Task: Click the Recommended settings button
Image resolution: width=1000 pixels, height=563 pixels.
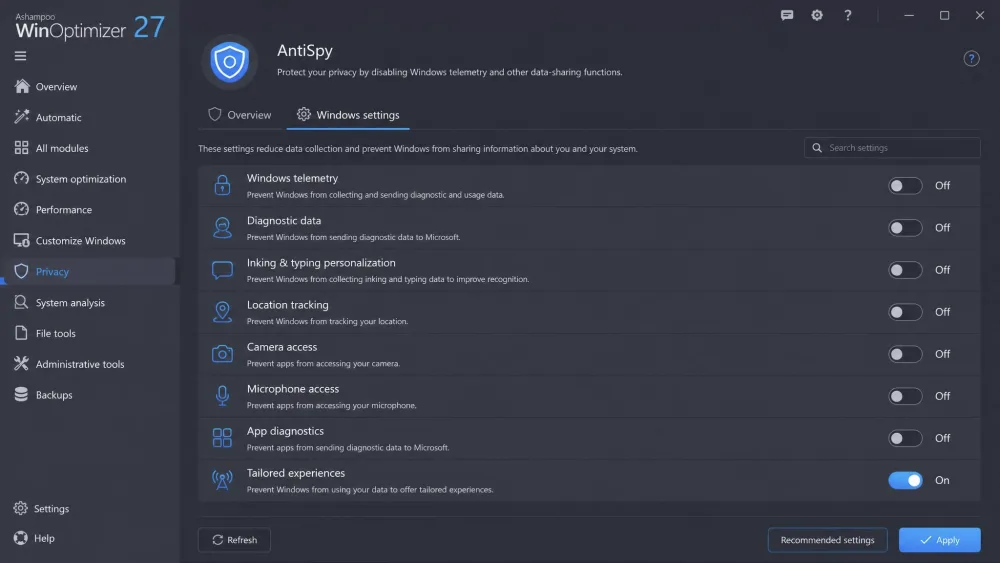Action: (827, 539)
